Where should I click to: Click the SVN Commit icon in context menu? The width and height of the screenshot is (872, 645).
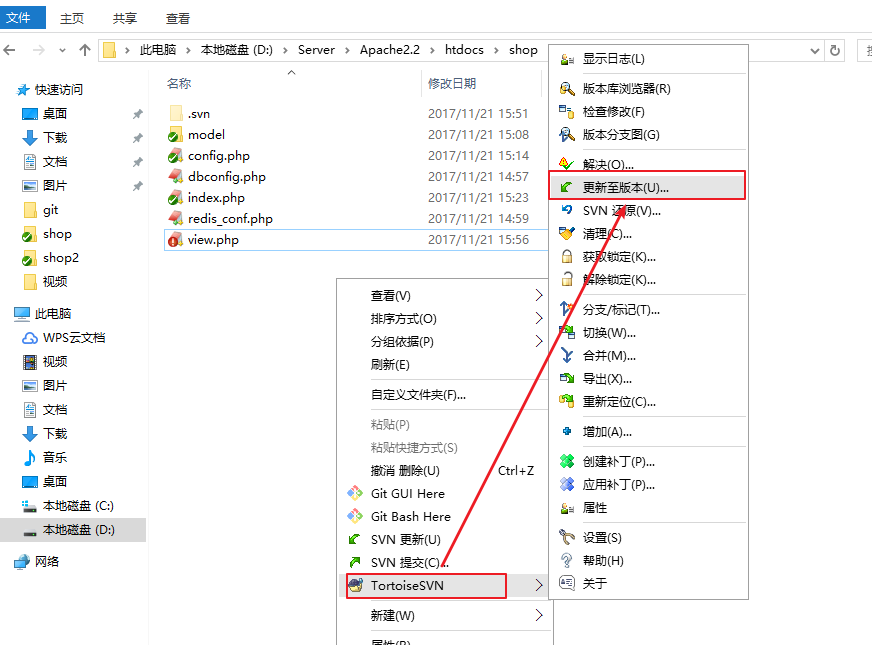(354, 563)
